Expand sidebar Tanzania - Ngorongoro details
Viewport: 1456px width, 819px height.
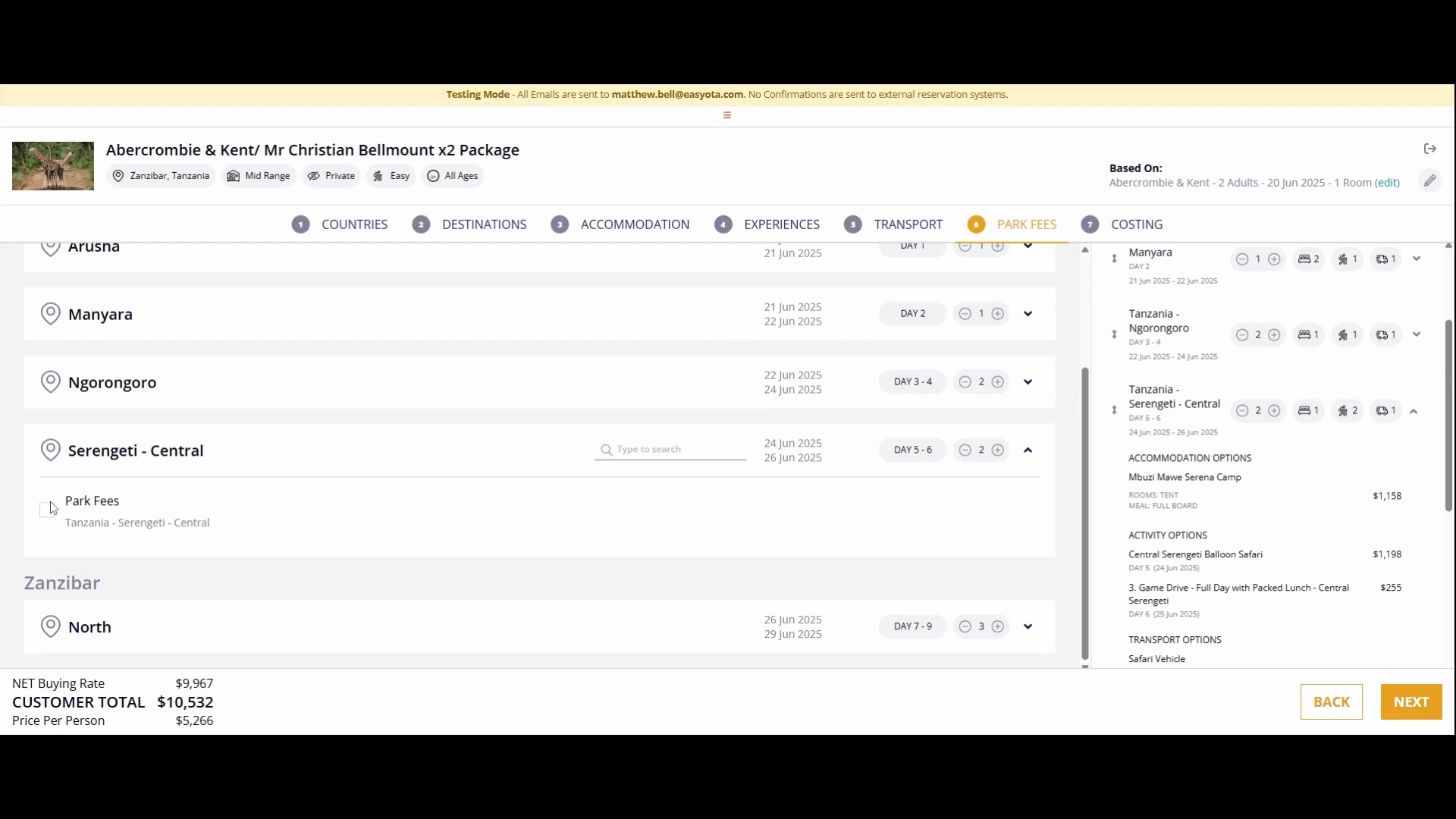point(1416,334)
